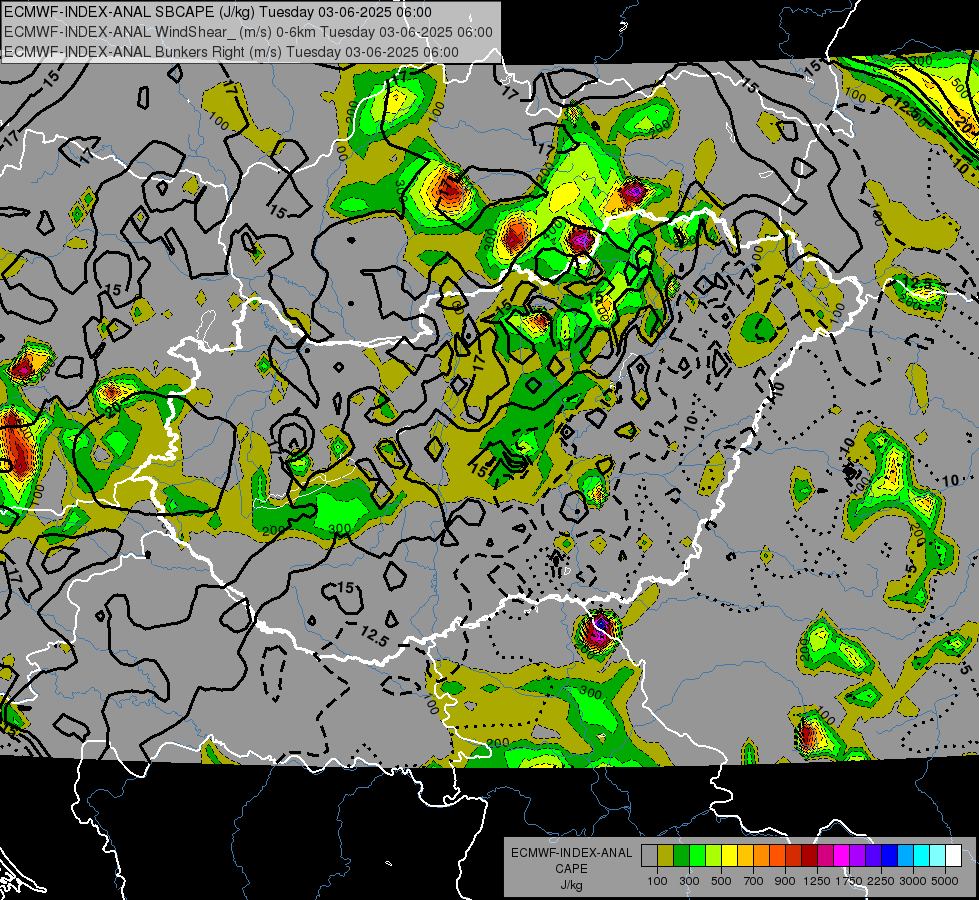The height and width of the screenshot is (900, 979).
Task: Select the pure blue legend swatch
Action: (x=890, y=855)
